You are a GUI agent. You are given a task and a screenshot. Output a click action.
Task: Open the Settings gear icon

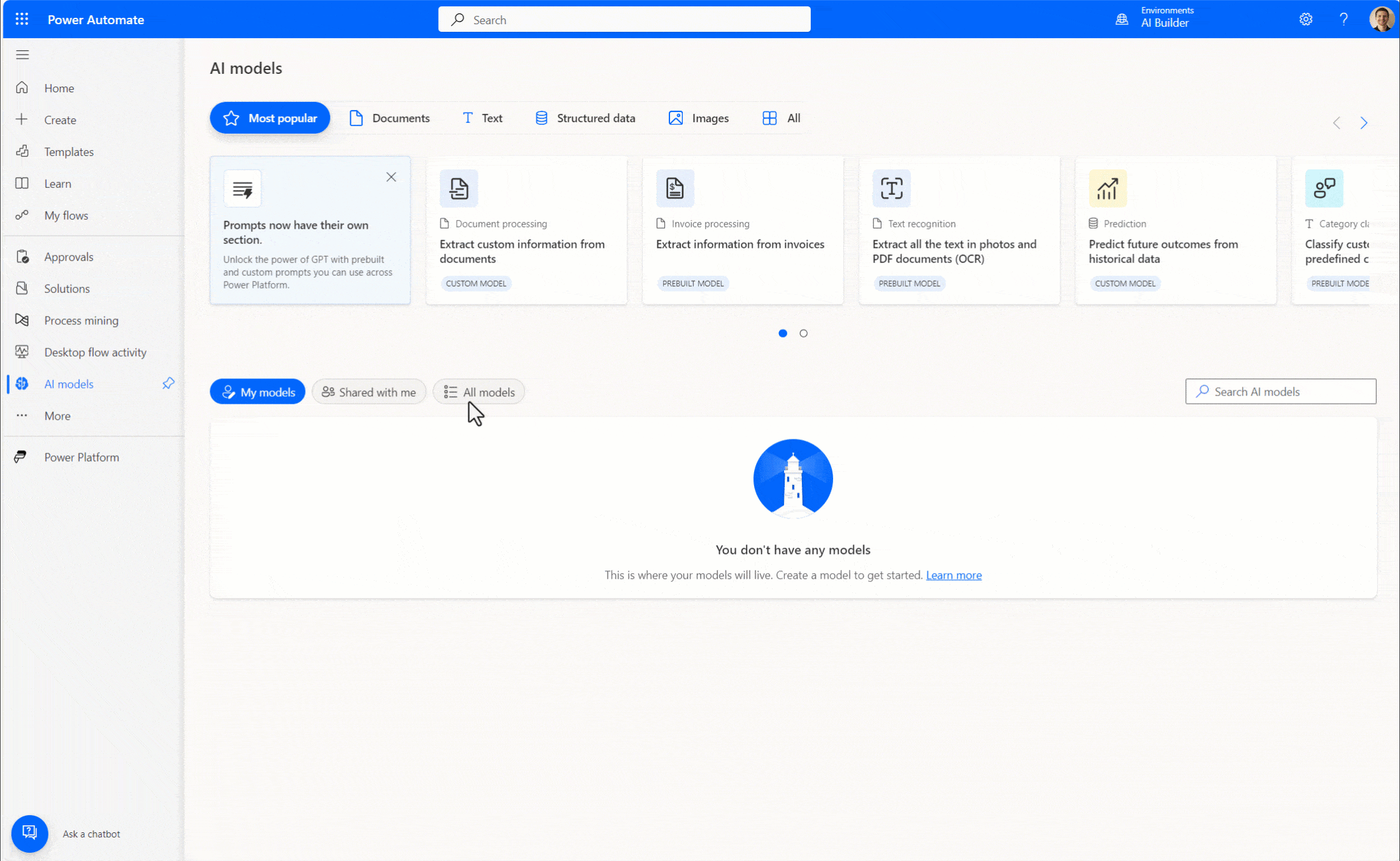coord(1306,19)
